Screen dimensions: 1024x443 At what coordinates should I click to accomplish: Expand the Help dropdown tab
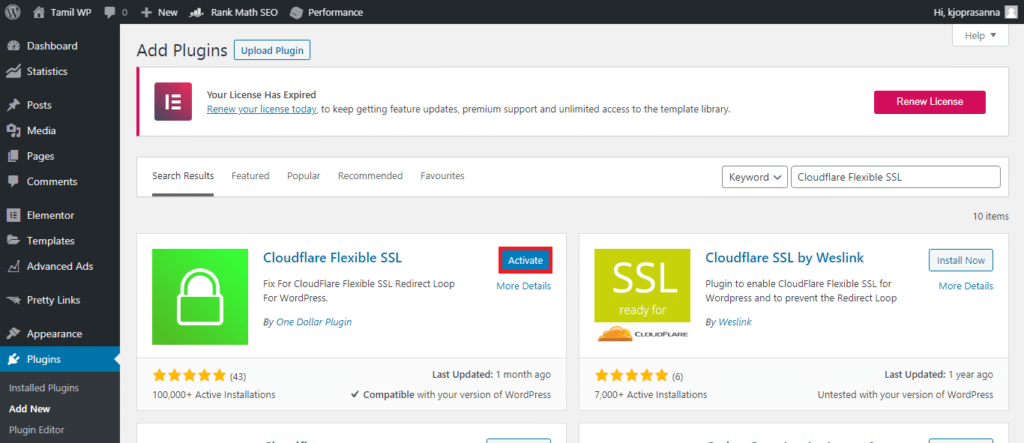point(980,35)
